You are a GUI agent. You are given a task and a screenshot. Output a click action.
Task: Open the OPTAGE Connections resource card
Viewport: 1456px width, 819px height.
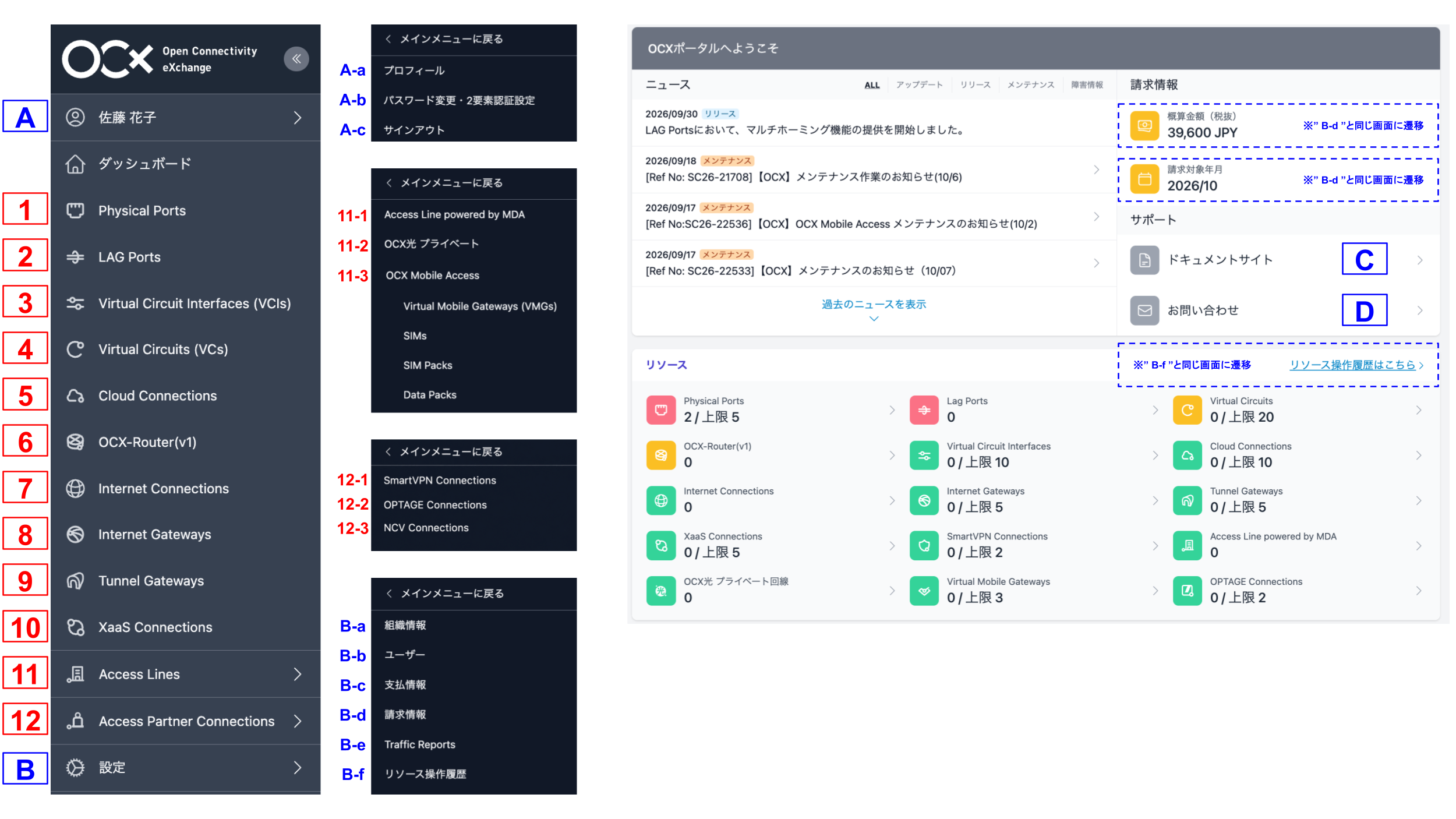tap(1298, 591)
